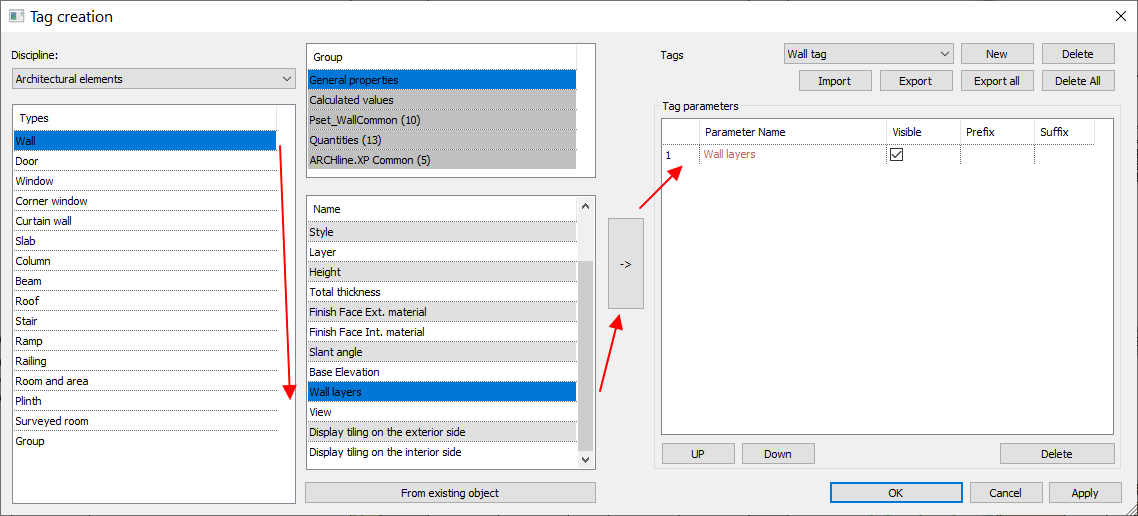This screenshot has height=516, width=1138.
Task: Click Types list column header
Action: click(x=145, y=118)
